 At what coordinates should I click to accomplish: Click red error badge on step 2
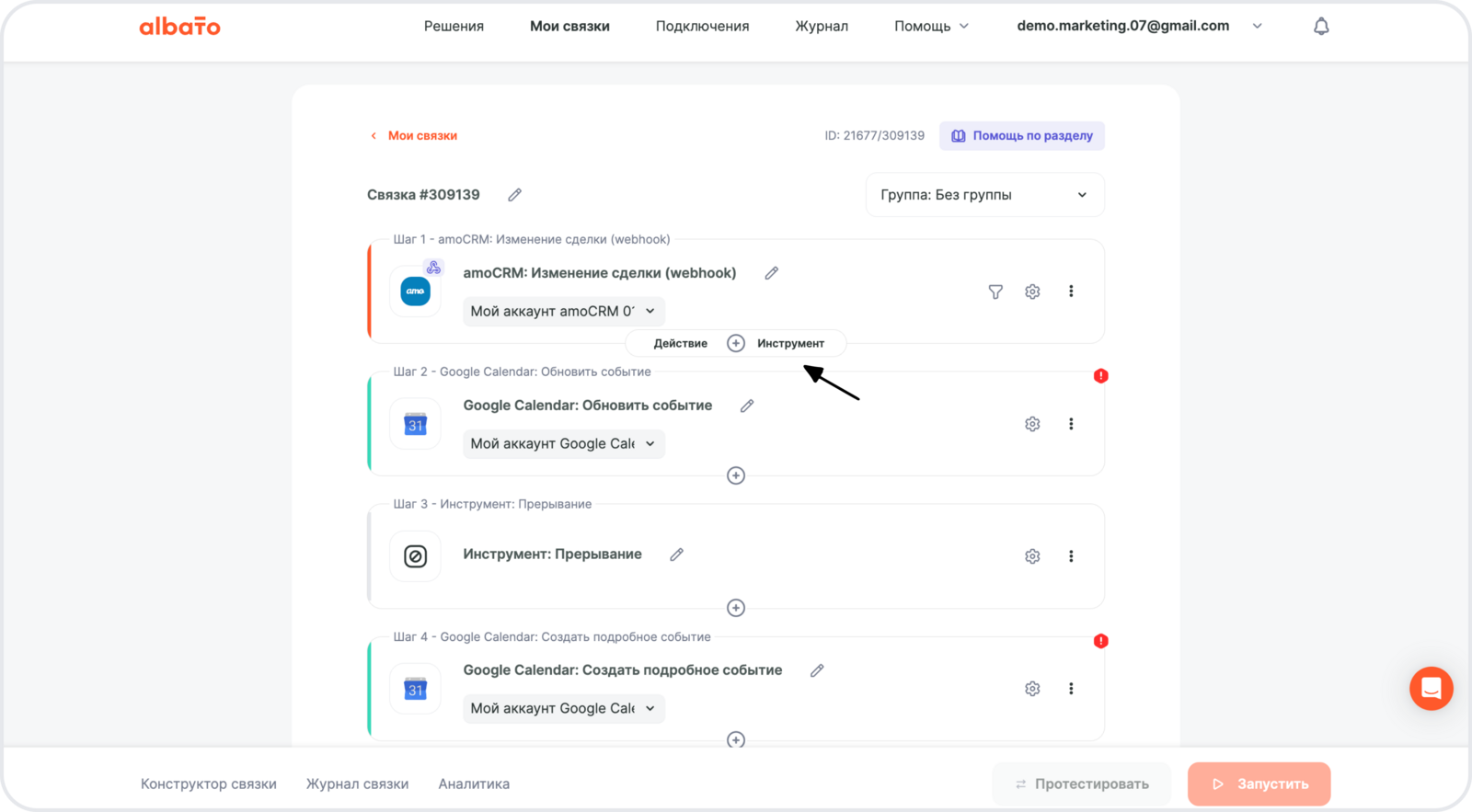[1100, 376]
